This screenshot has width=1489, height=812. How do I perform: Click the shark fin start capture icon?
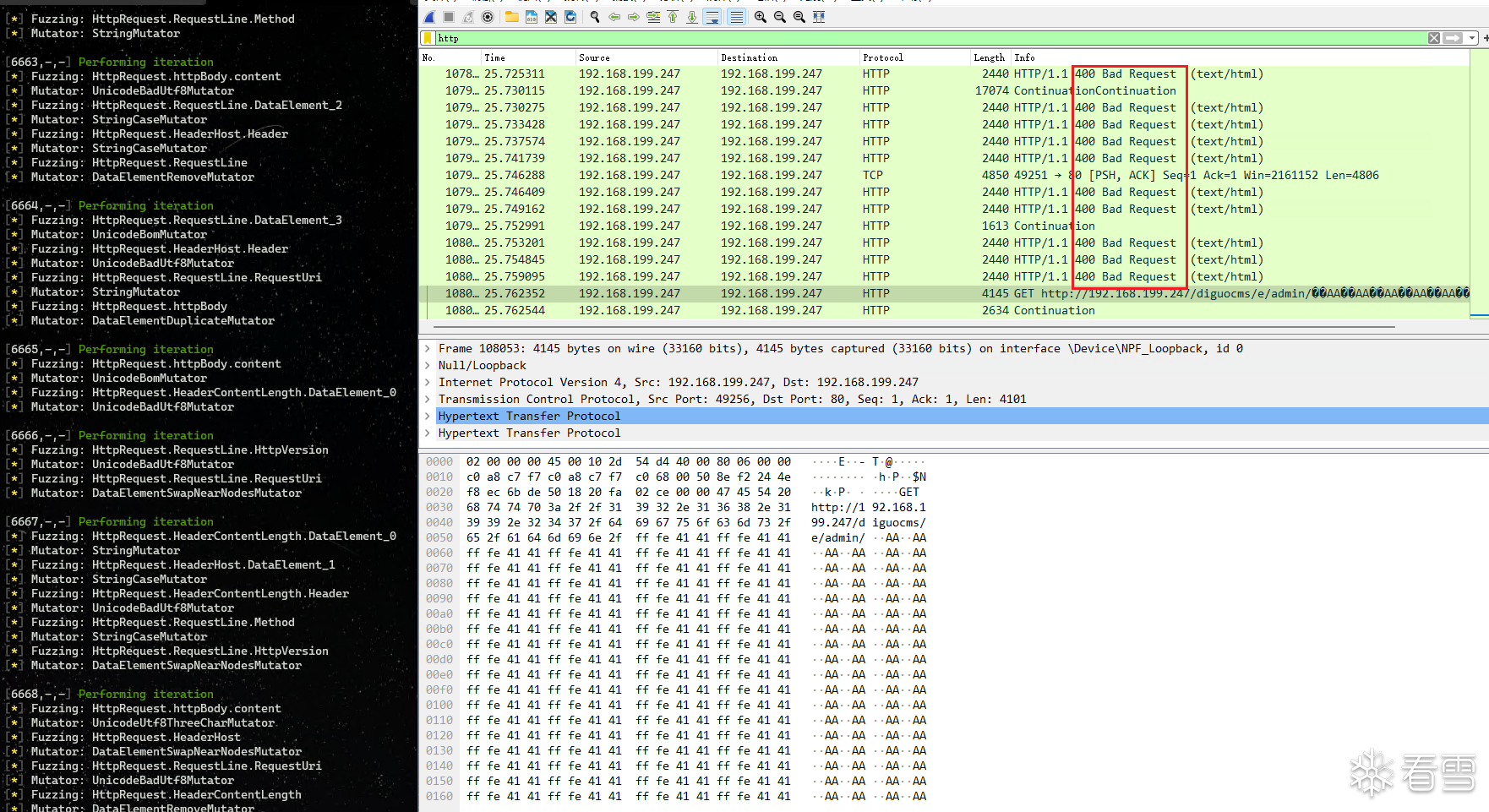[x=429, y=17]
